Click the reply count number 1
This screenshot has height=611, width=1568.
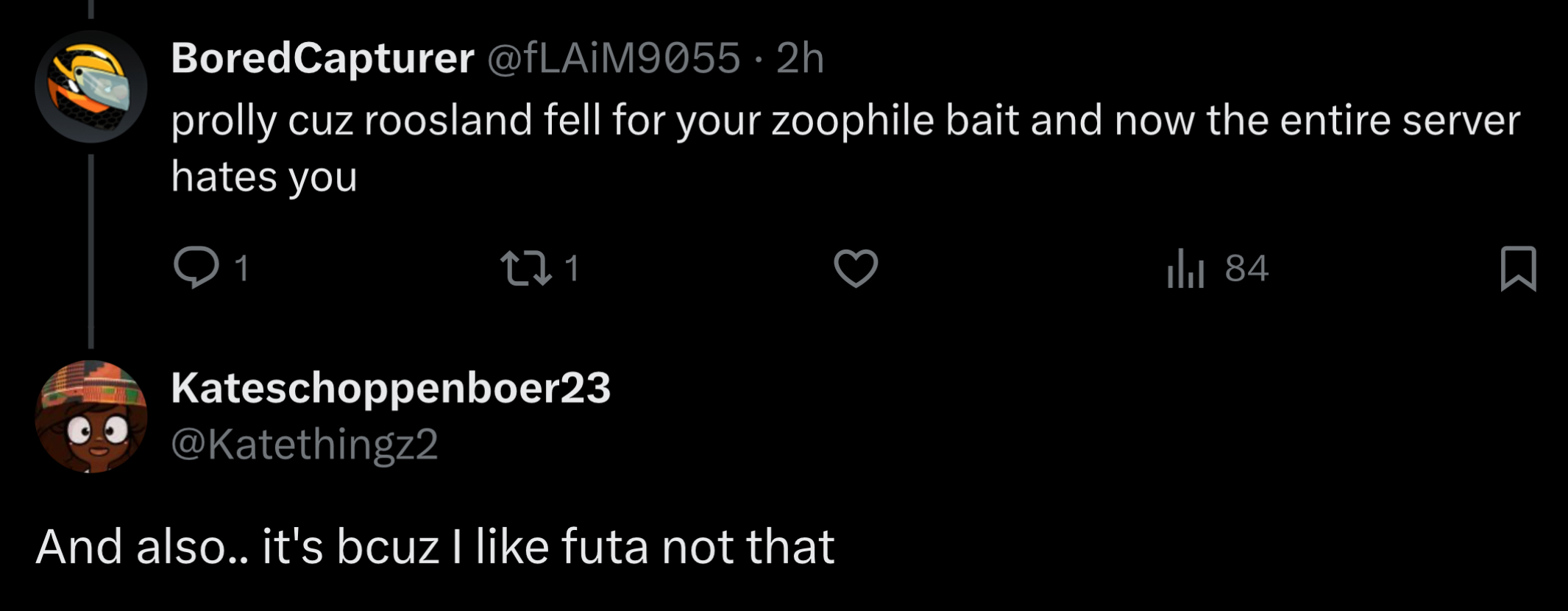[241, 268]
